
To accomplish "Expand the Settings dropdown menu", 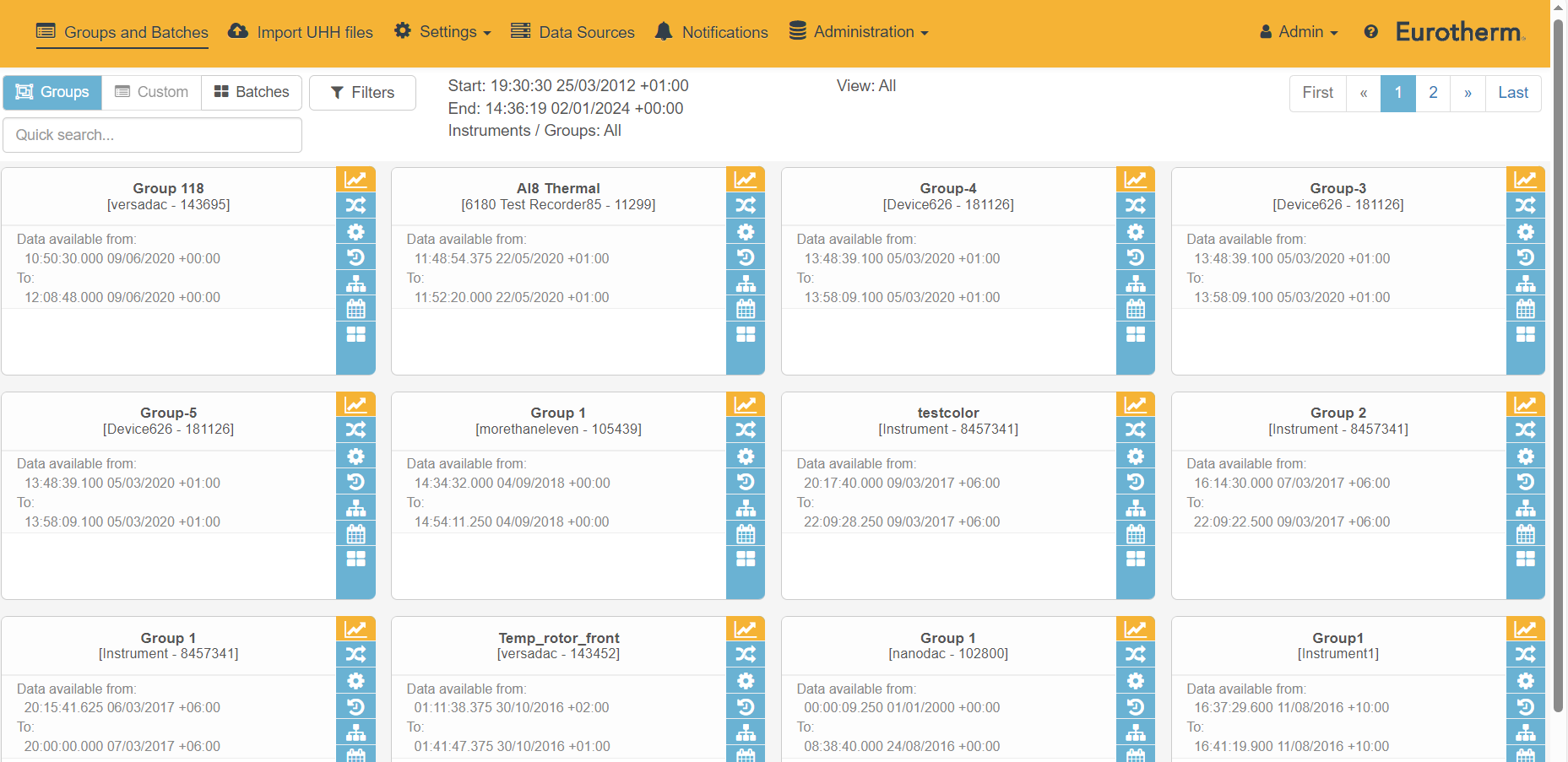I will 442,32.
